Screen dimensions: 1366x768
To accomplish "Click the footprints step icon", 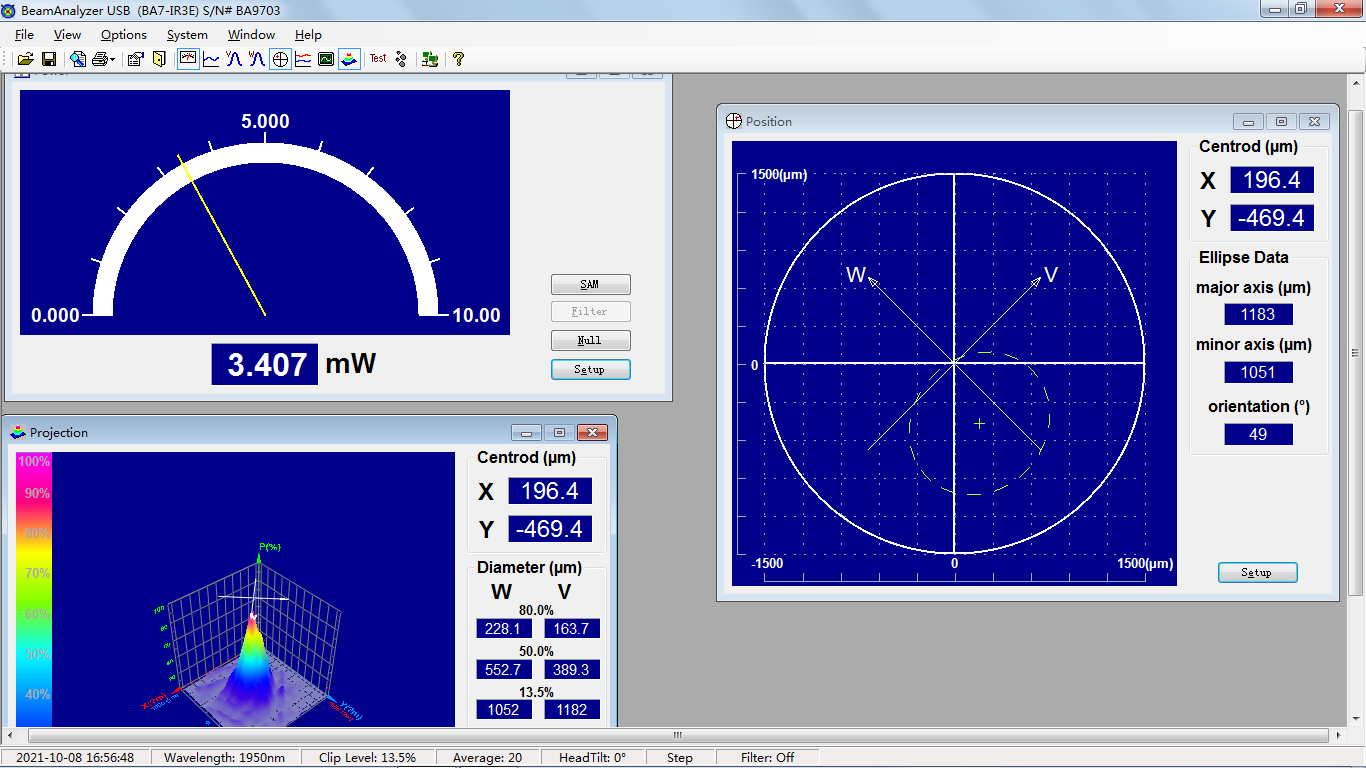I will point(402,60).
